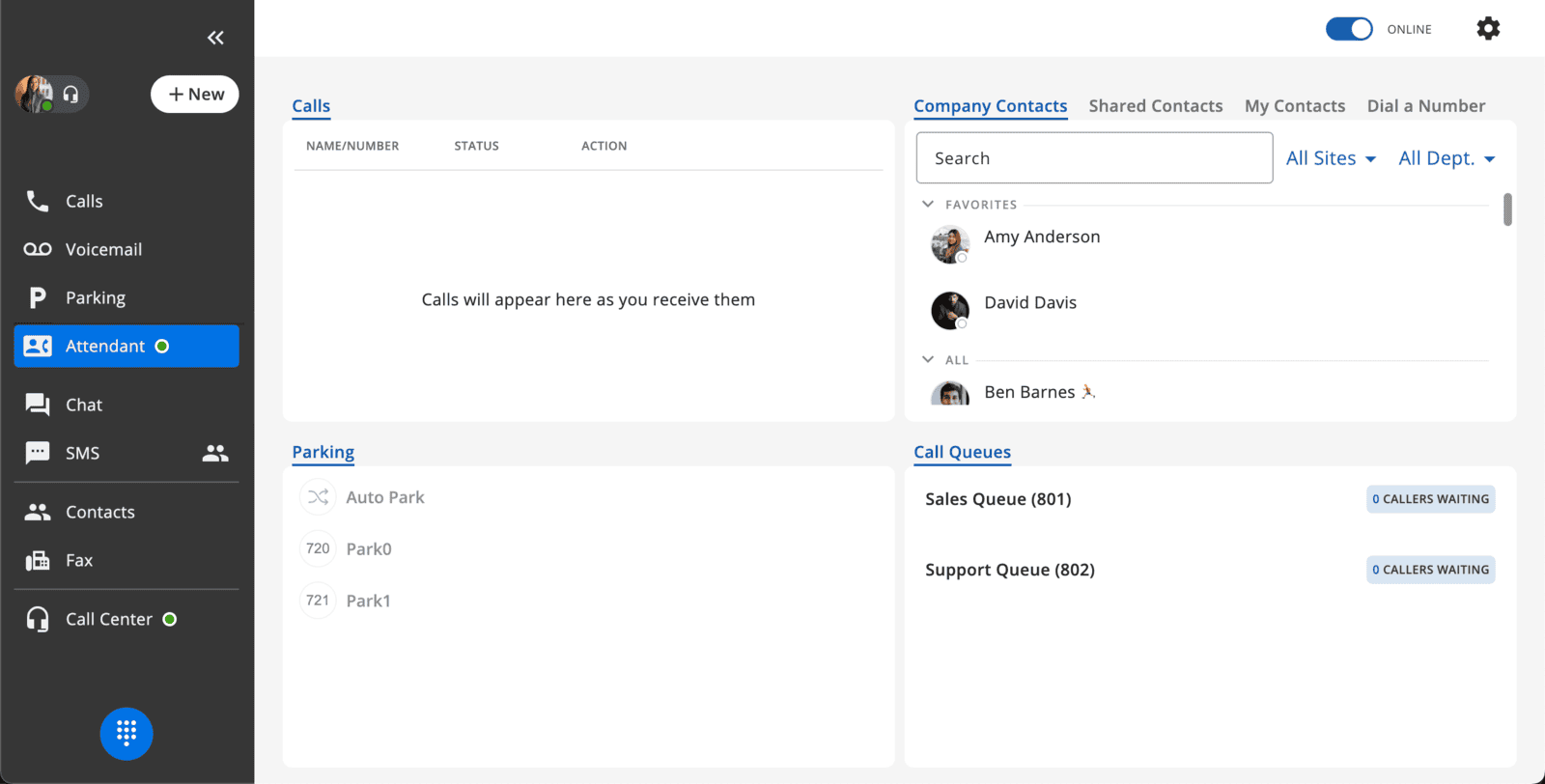
Task: Select the Auto Park shuffle icon
Action: (318, 497)
